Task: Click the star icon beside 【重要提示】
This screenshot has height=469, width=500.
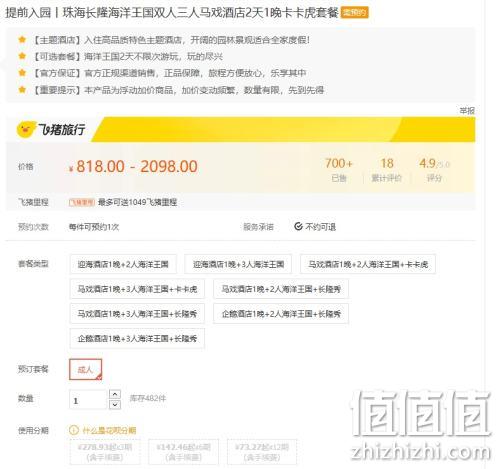Action: 22,90
